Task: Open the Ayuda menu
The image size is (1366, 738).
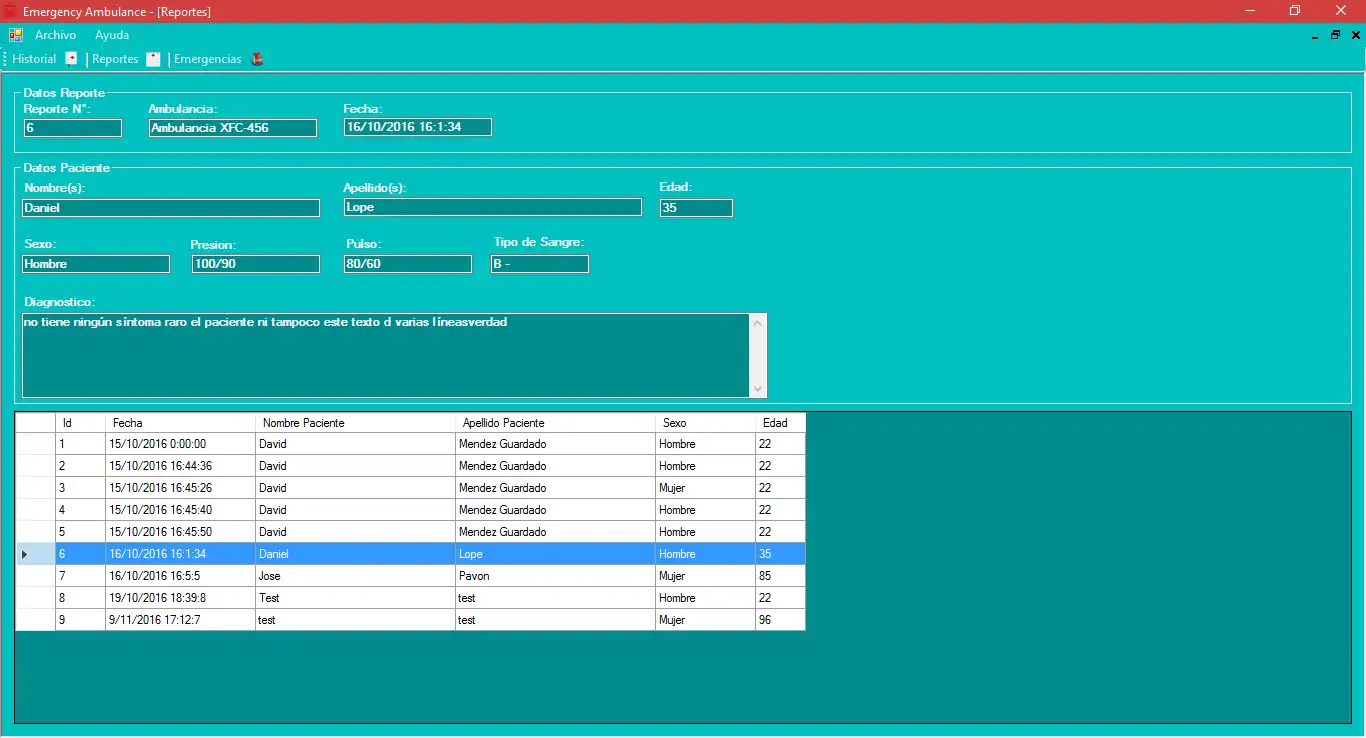Action: (112, 35)
